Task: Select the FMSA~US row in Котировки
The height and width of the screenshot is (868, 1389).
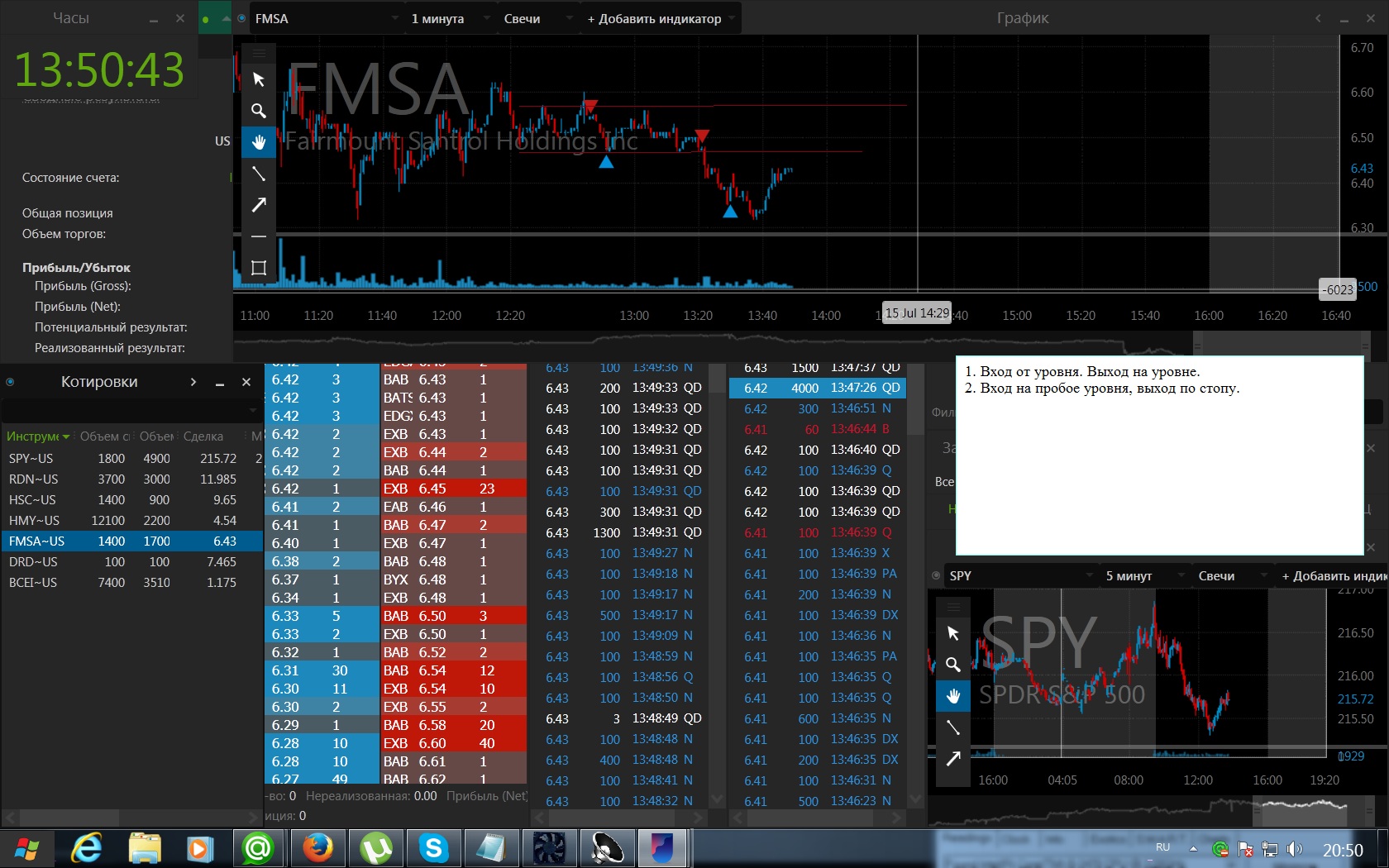Action: point(132,541)
